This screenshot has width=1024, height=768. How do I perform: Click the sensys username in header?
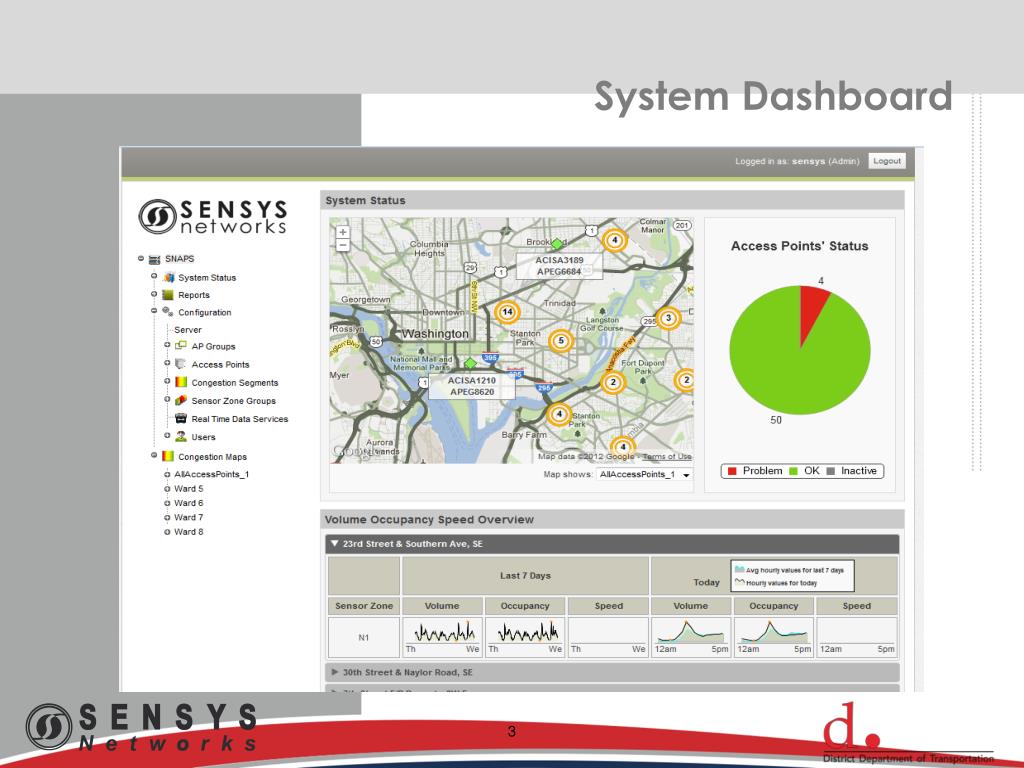pyautogui.click(x=808, y=161)
